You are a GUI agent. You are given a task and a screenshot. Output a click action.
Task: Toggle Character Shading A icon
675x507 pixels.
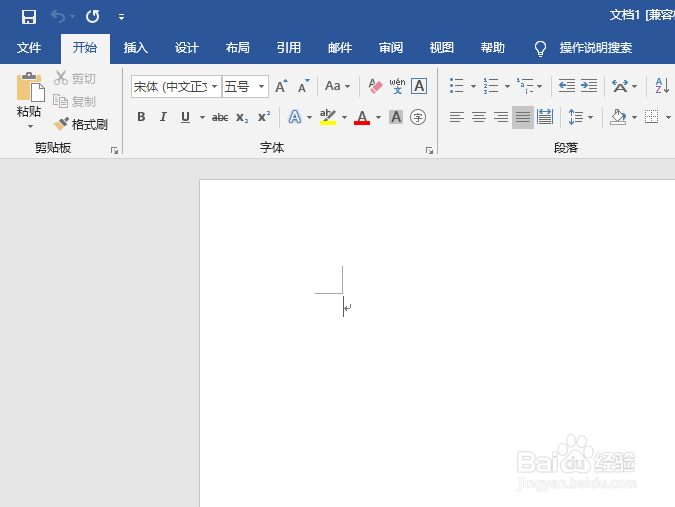coord(396,117)
